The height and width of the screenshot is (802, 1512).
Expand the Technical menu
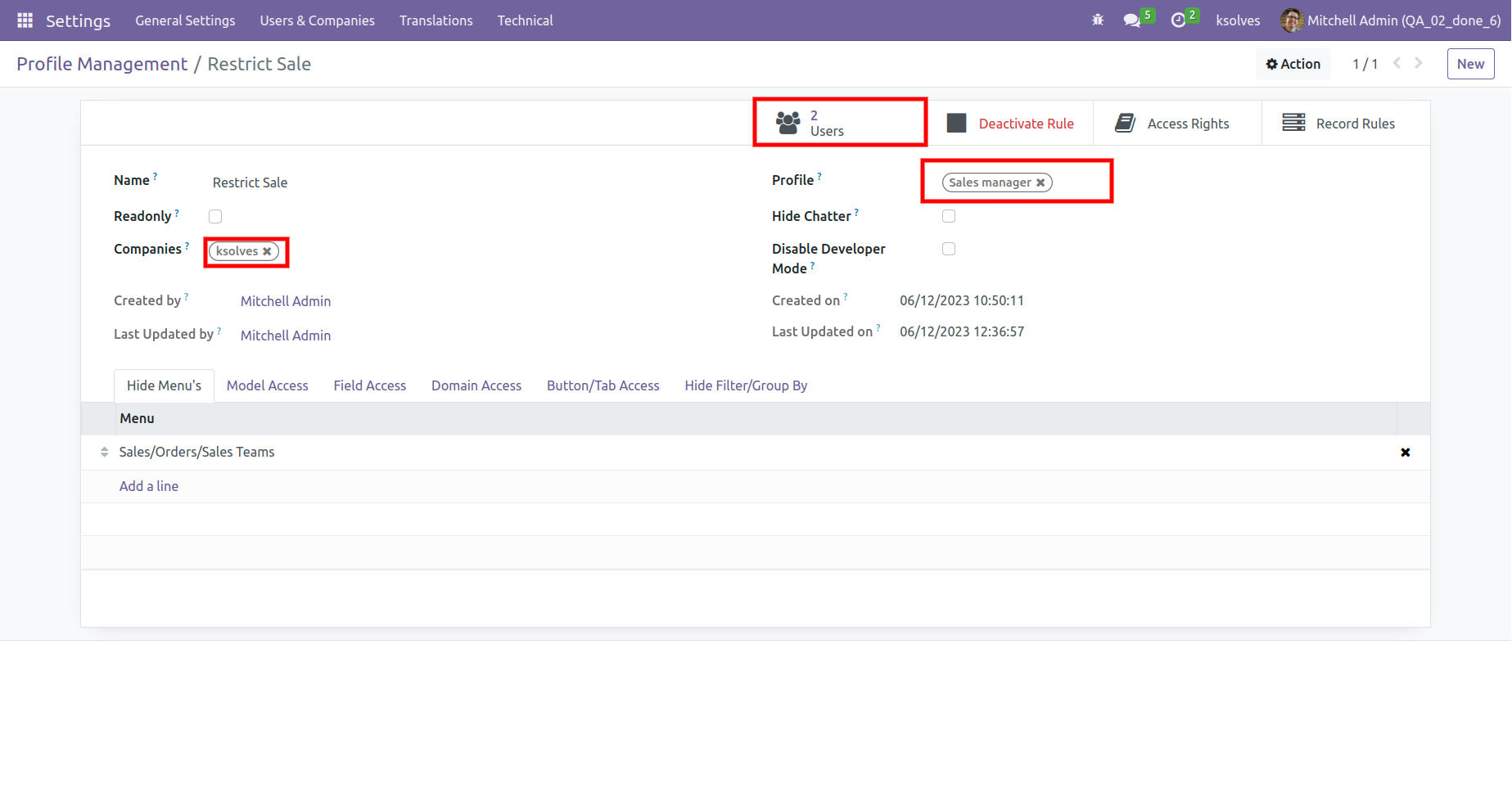(x=525, y=20)
